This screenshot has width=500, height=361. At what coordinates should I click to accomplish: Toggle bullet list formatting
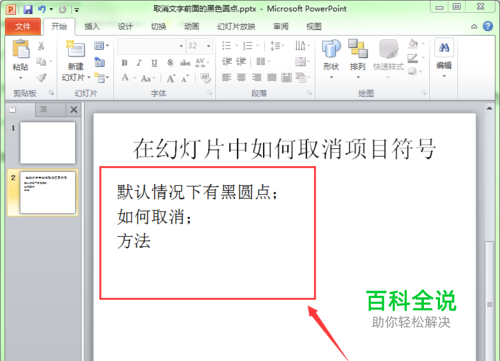227,45
